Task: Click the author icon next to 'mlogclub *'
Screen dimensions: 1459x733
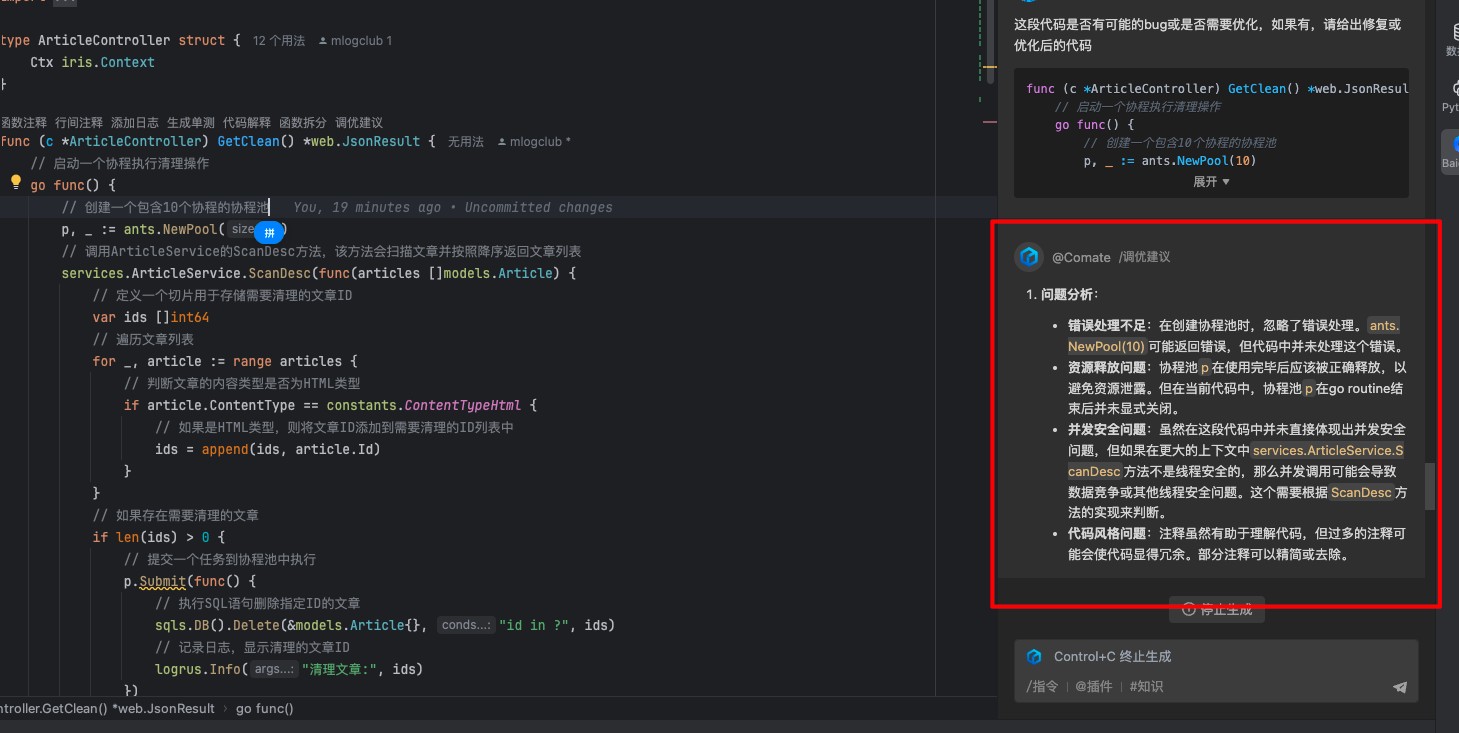Action: (501, 142)
